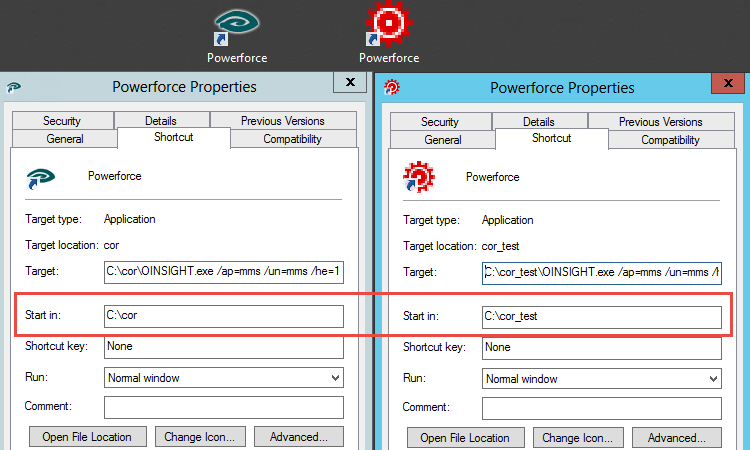750x450 pixels.
Task: Switch to General tab in left window
Action: [x=65, y=139]
